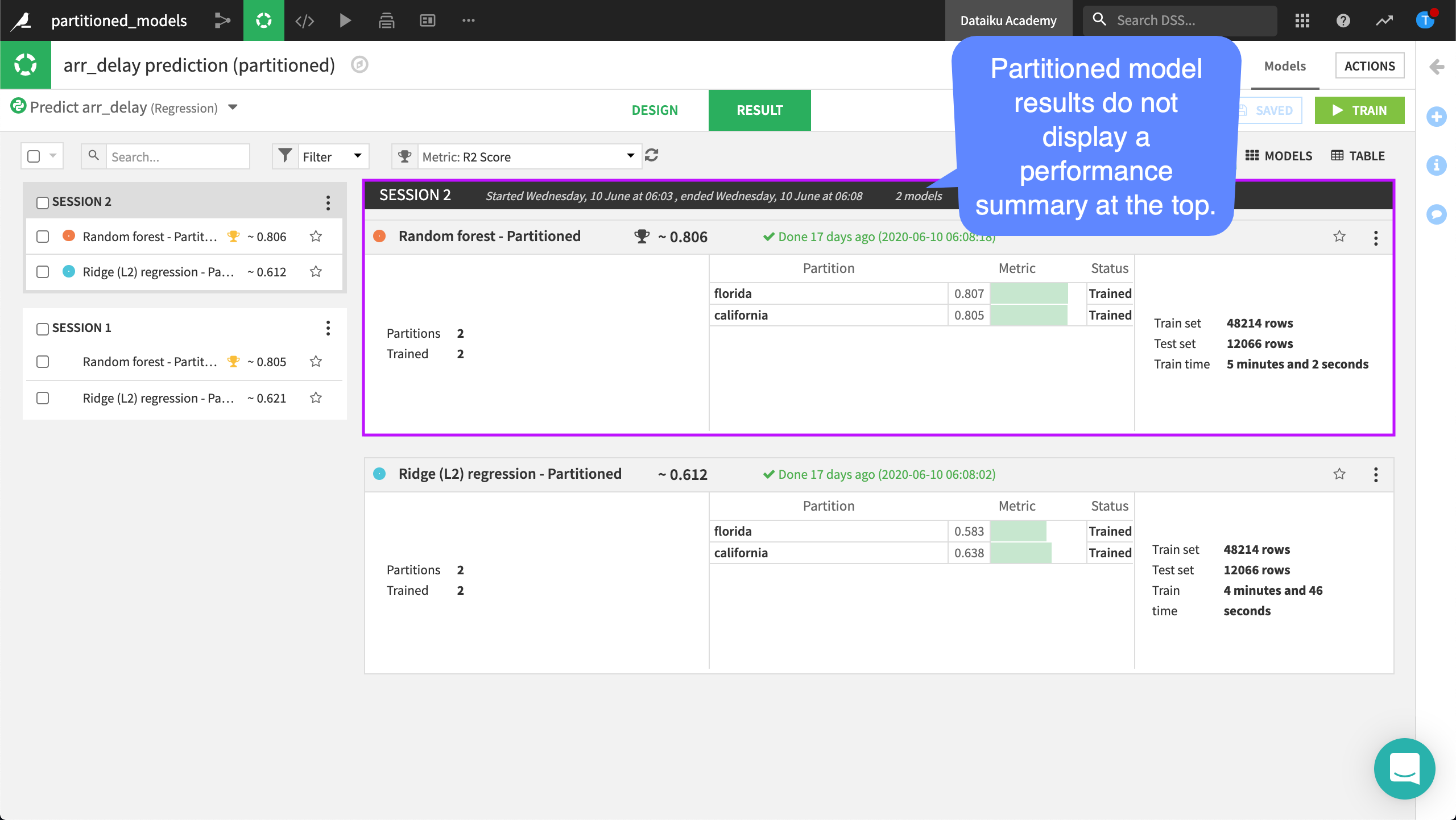The image size is (1456, 820).
Task: Click the ACTIONS button
Action: (1369, 66)
